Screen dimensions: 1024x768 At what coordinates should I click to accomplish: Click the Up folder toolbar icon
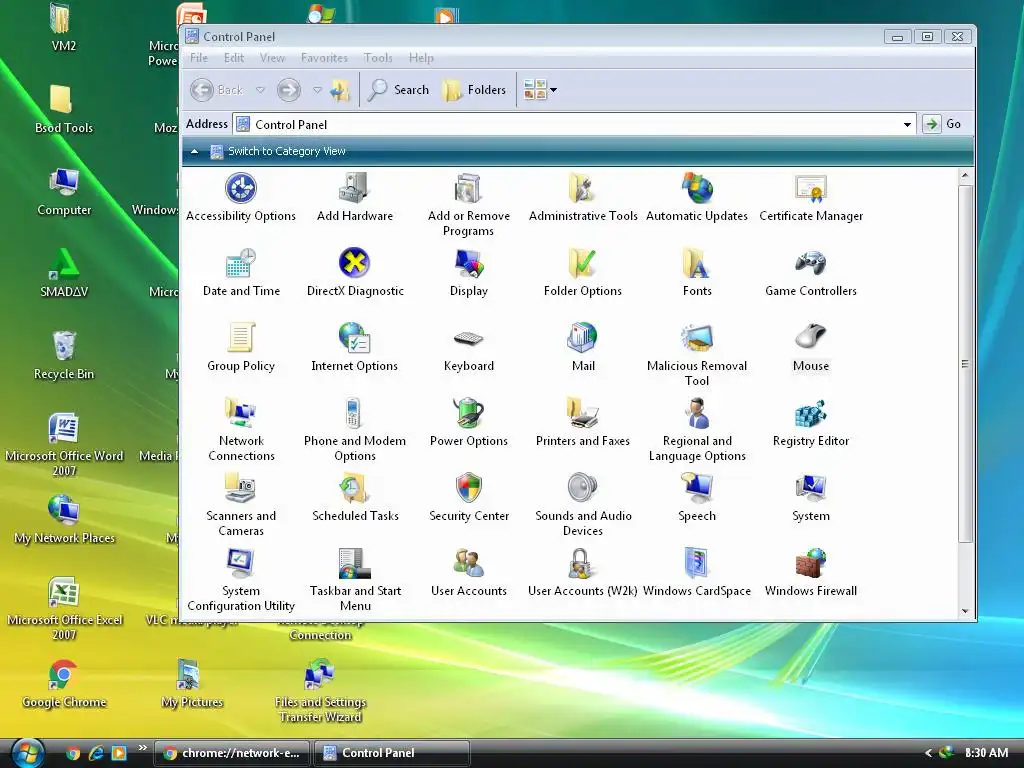340,89
